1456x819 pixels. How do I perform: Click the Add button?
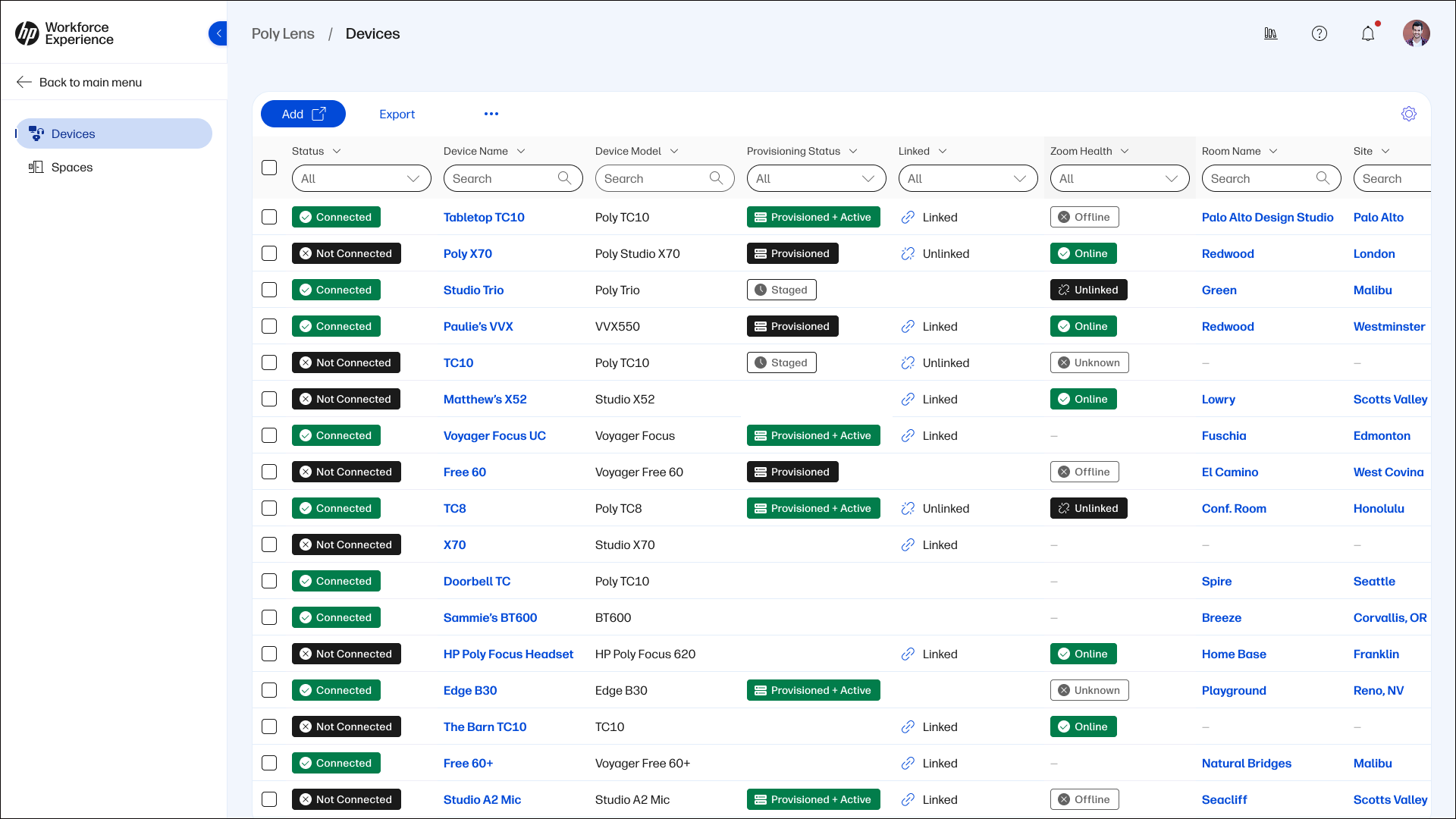(303, 114)
